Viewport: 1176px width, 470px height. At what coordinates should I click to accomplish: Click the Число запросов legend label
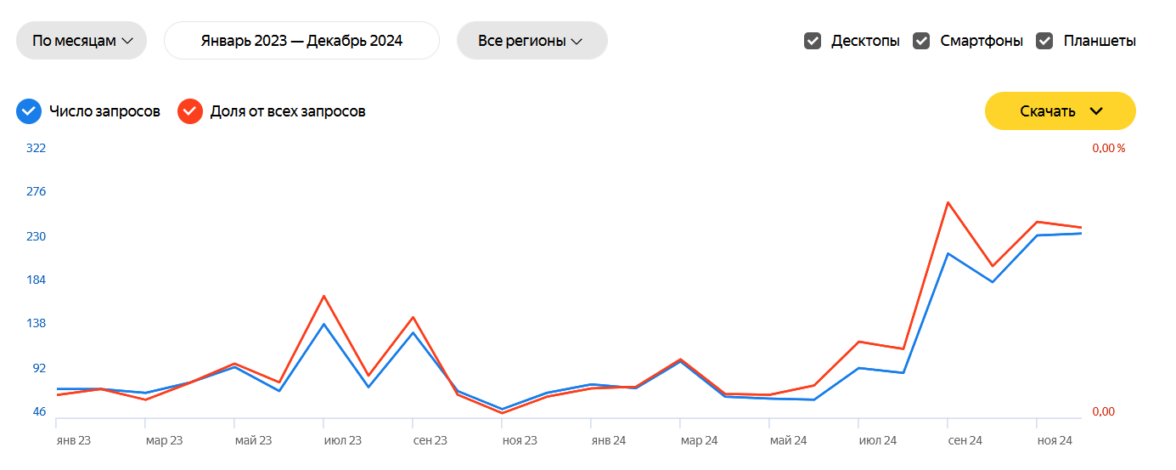[105, 111]
